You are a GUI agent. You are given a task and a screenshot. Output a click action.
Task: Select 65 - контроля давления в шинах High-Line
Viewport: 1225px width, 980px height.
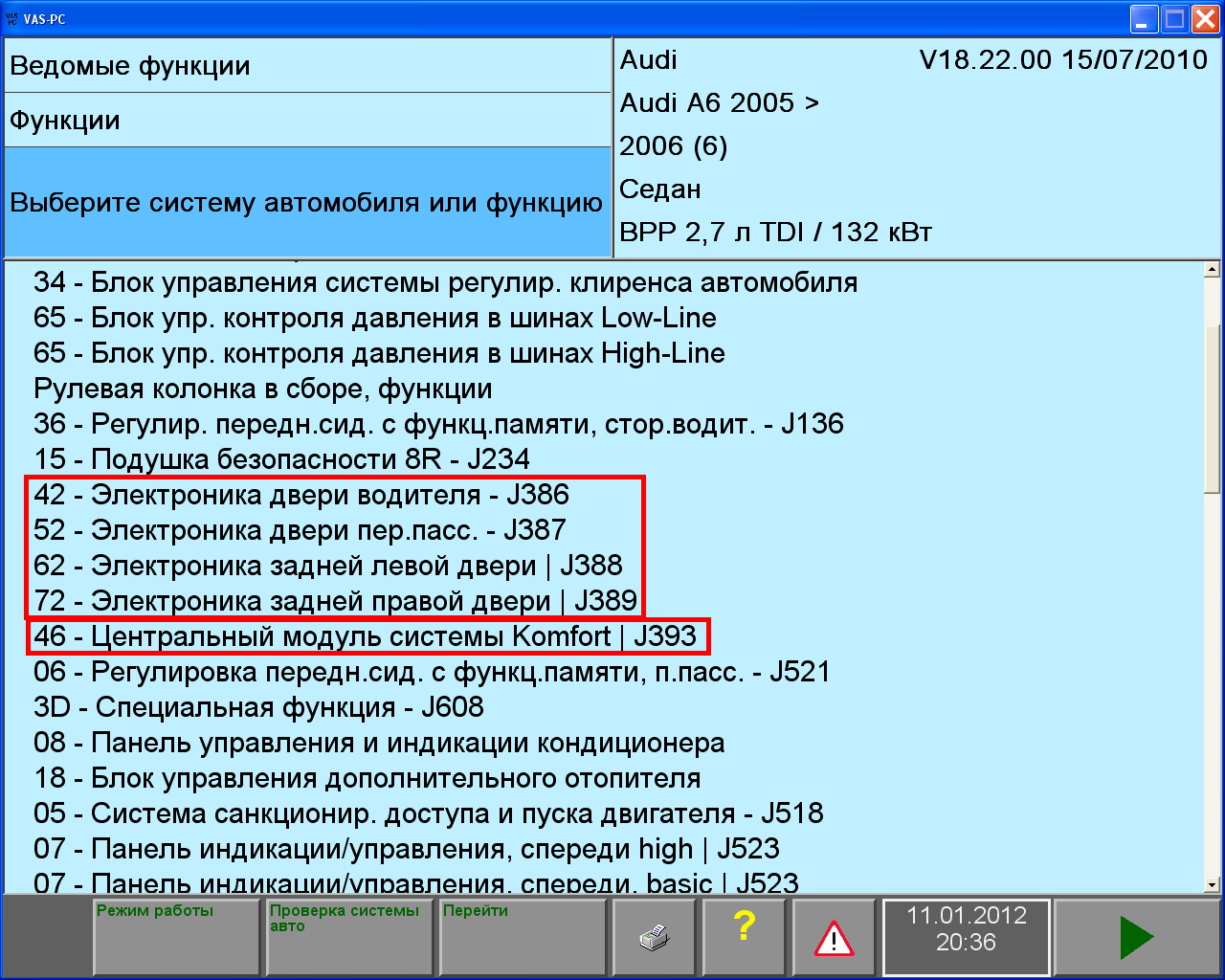tap(379, 353)
